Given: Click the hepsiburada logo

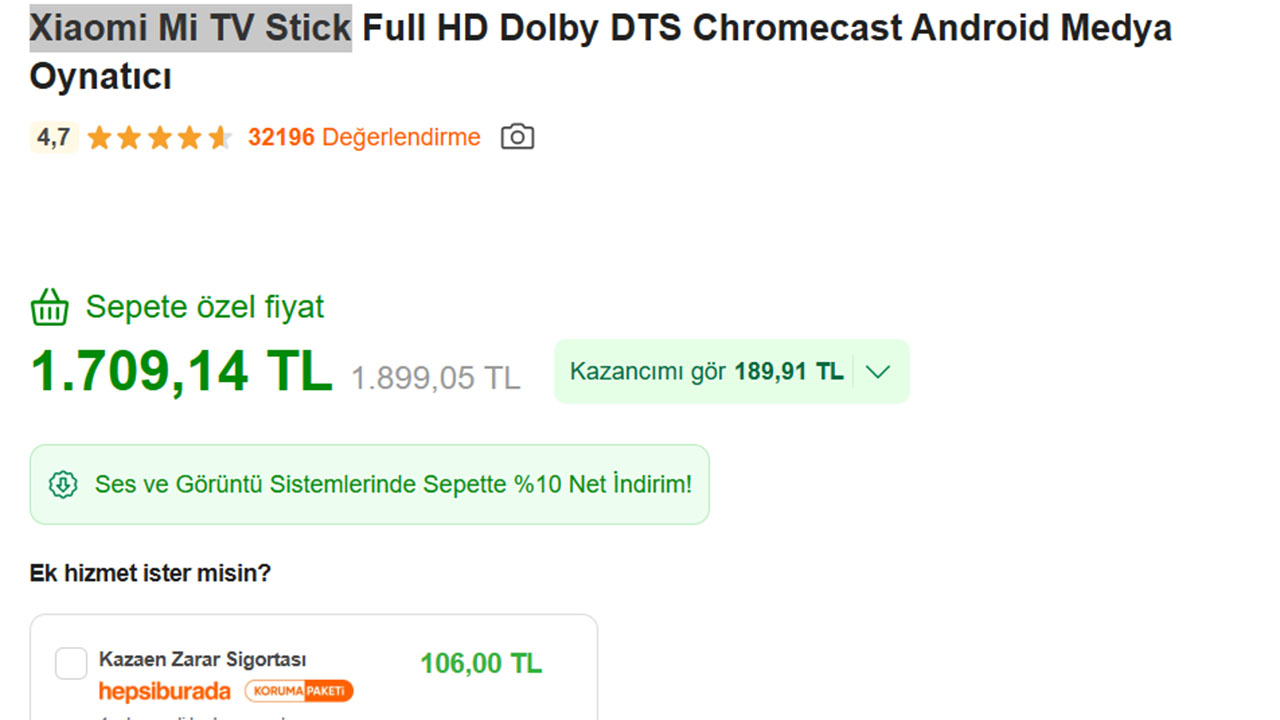Looking at the screenshot, I should click(164, 691).
